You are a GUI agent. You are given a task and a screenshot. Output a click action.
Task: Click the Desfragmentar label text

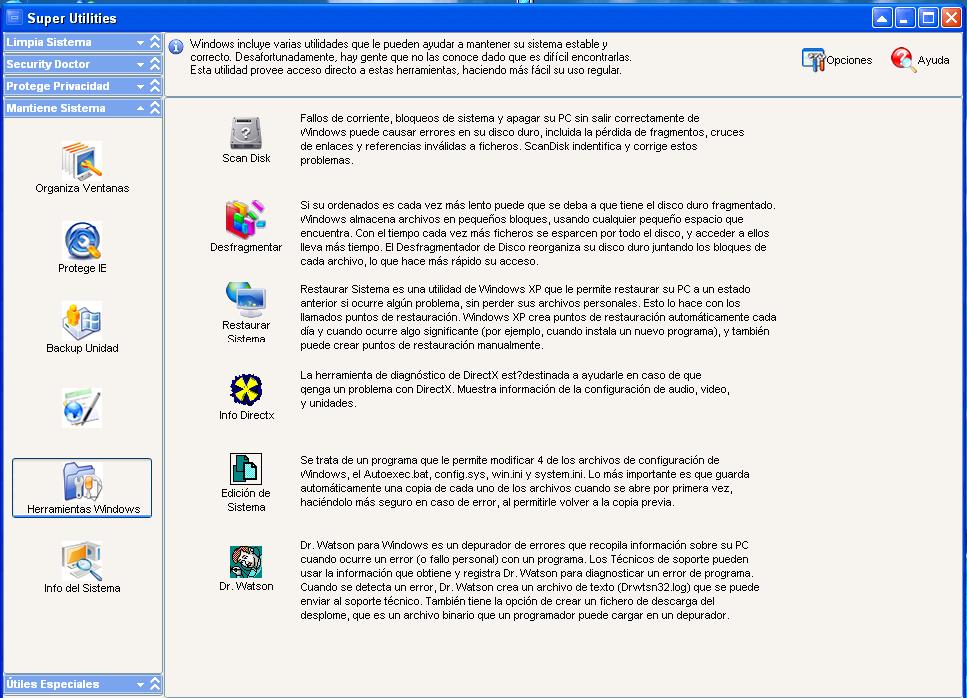[x=245, y=247]
